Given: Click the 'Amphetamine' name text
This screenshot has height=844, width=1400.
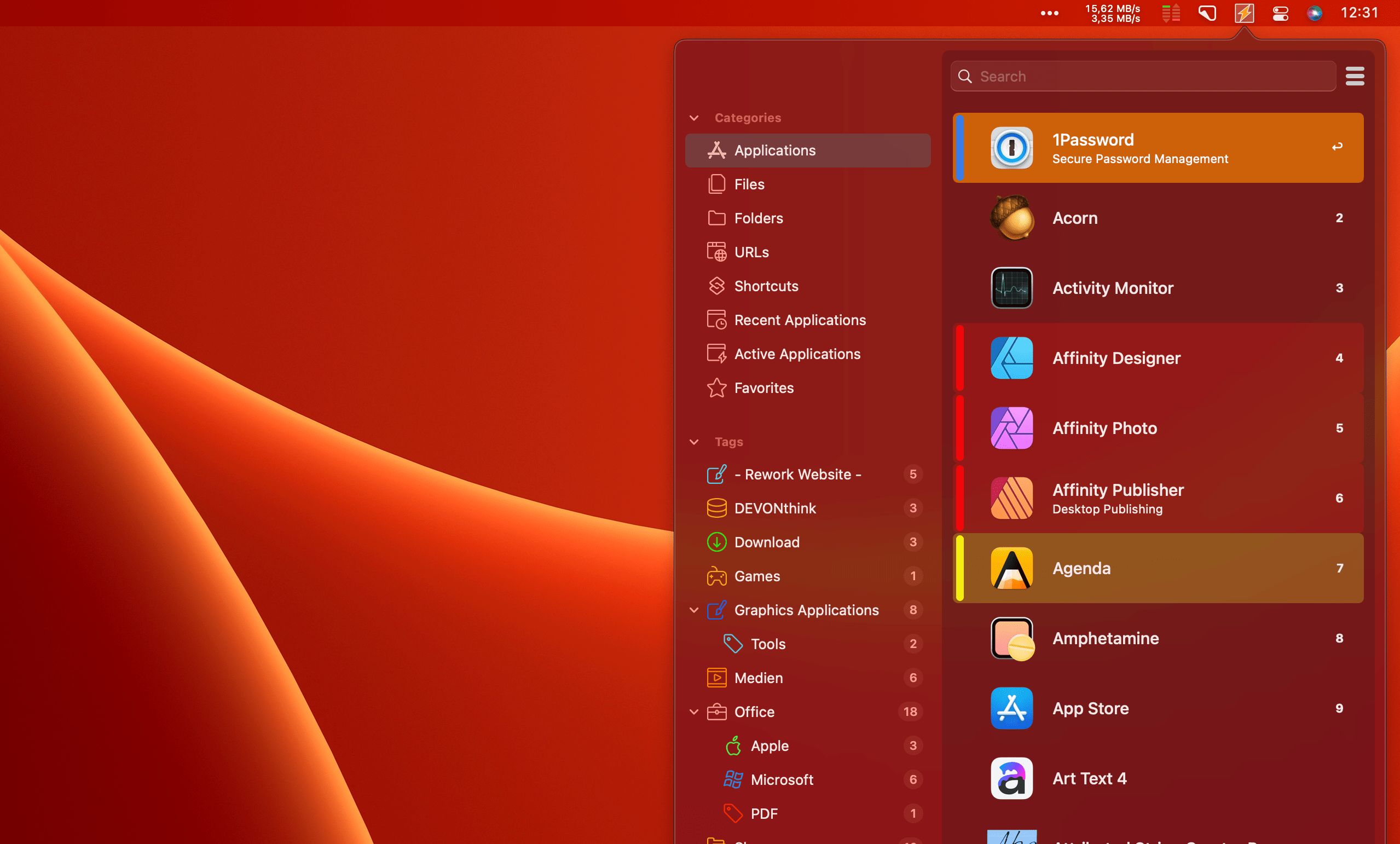Looking at the screenshot, I should [x=1105, y=638].
